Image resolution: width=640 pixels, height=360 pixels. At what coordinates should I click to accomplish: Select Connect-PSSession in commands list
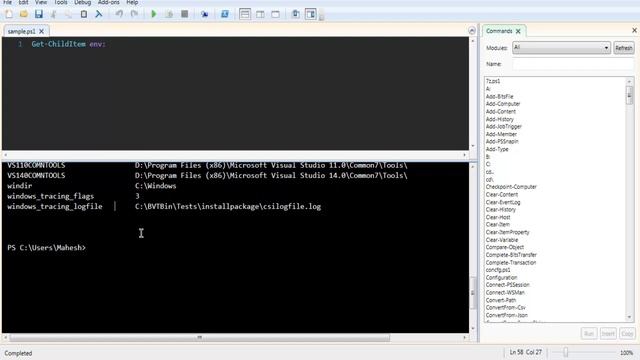click(507, 285)
